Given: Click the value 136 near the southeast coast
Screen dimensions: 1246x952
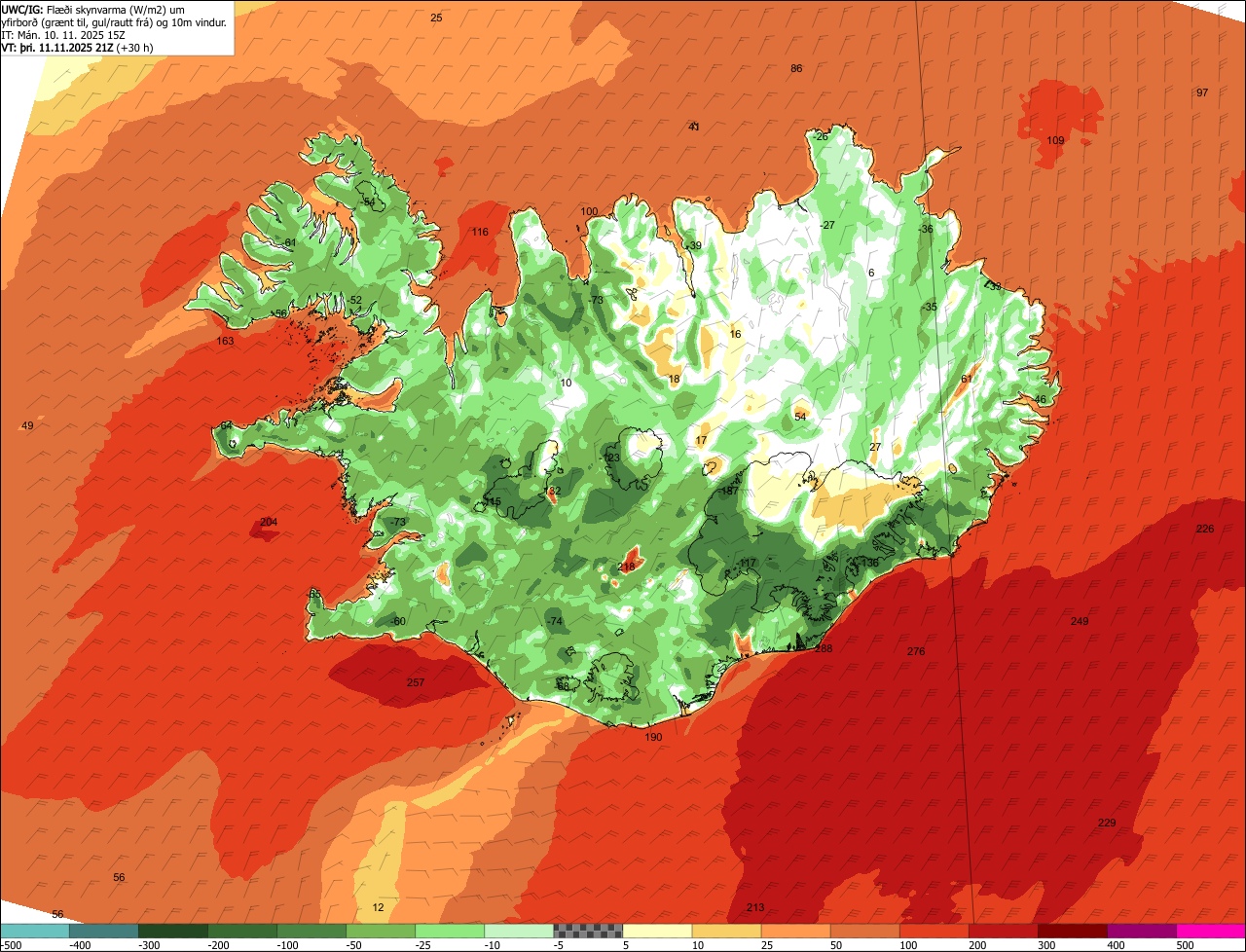Looking at the screenshot, I should 870,563.
